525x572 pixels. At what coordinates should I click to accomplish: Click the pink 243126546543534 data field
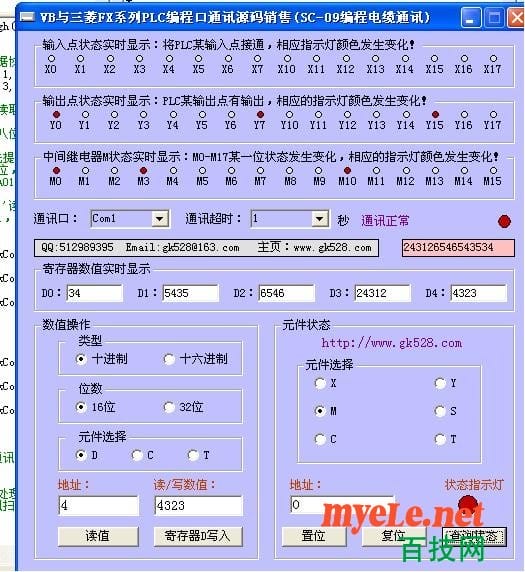click(458, 248)
